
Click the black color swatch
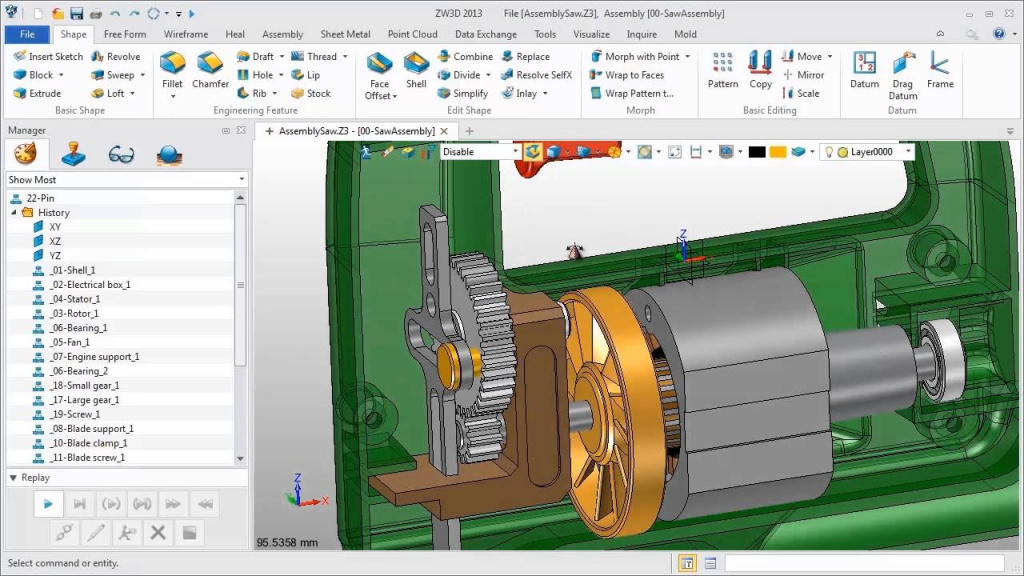[757, 152]
